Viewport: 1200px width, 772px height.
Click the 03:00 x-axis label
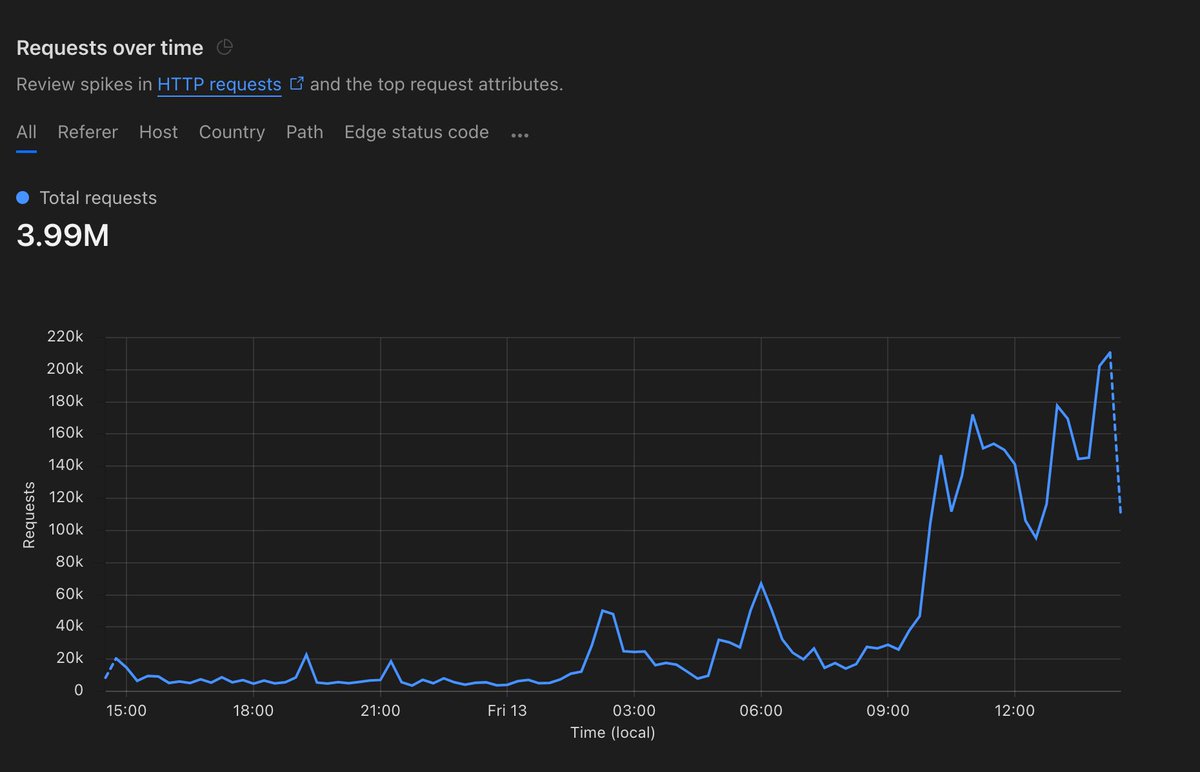click(x=634, y=710)
